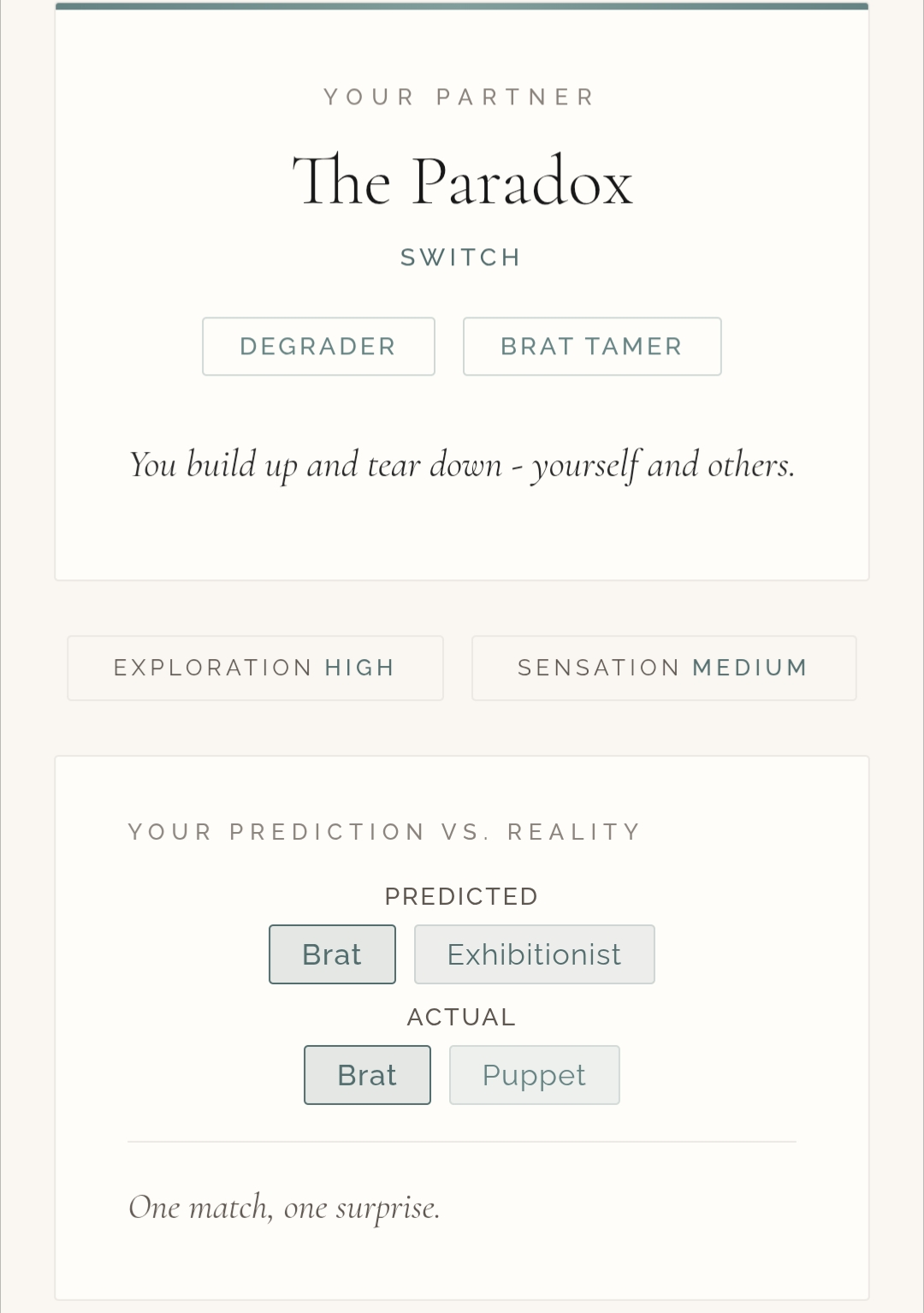The image size is (924, 1313).
Task: Click the SWITCH role label
Action: pos(461,258)
